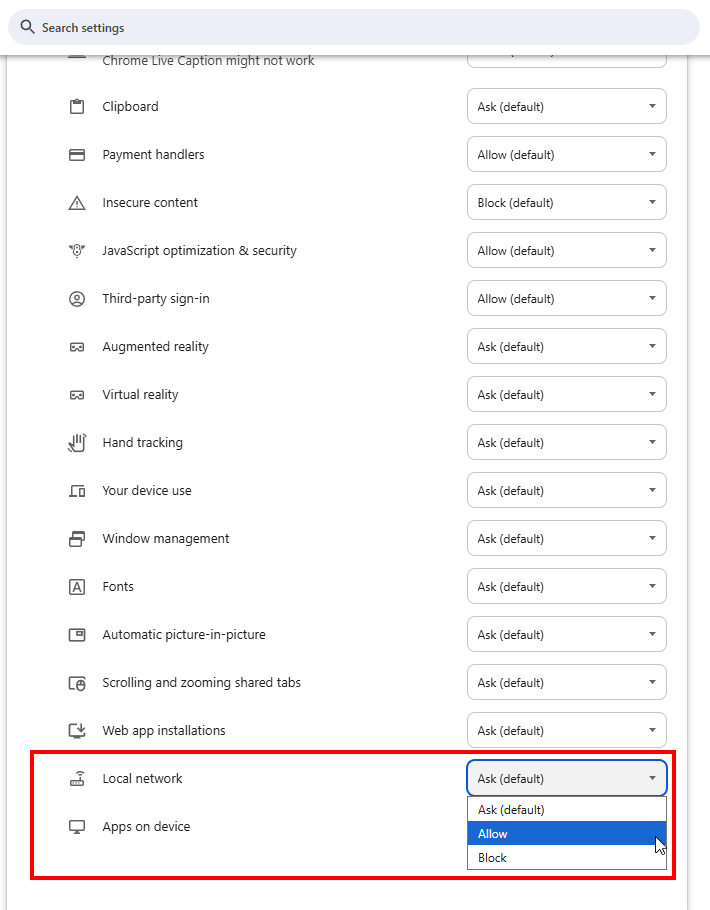Focus the Search settings field
Viewport: 710px width, 910px height.
click(354, 27)
